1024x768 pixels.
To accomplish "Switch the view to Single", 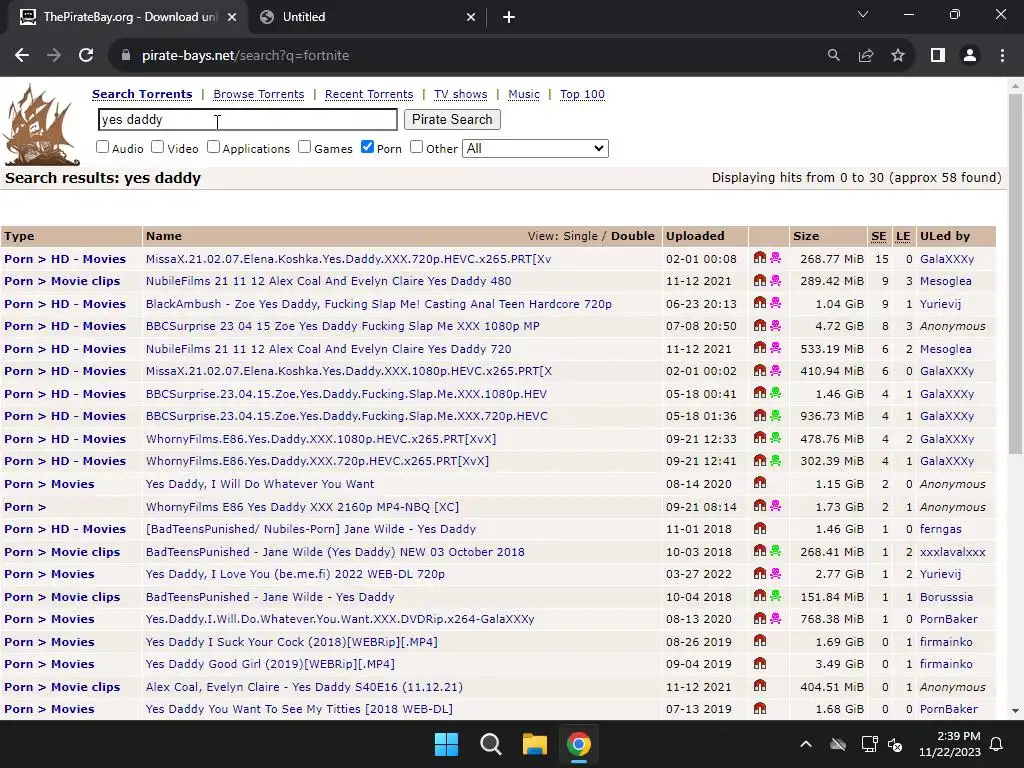I will 580,236.
